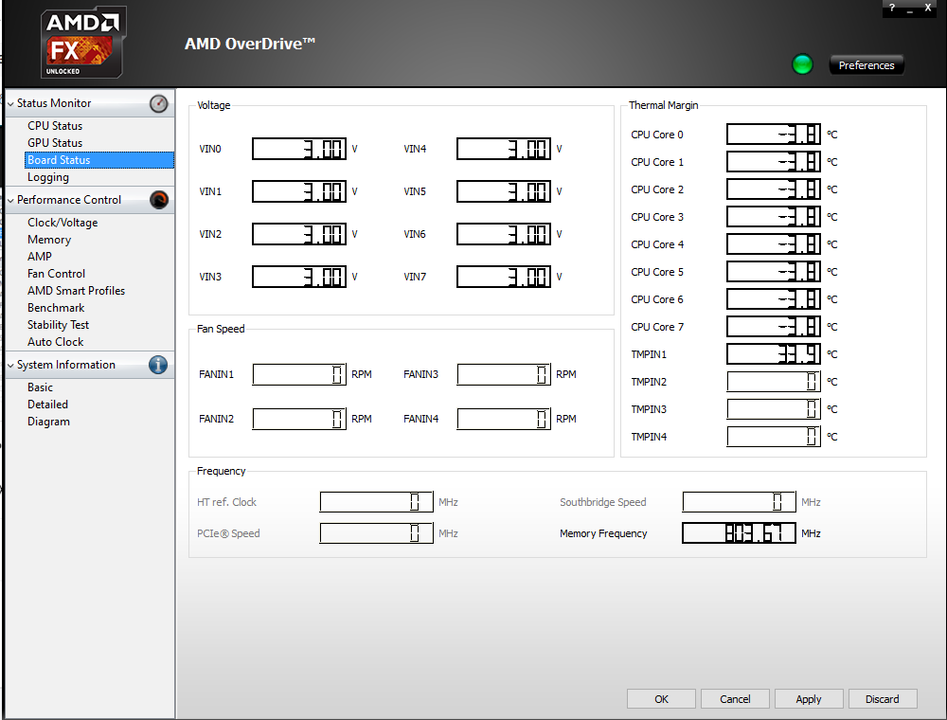Click the VIN0 voltage readout
Image resolution: width=947 pixels, height=720 pixels.
(x=299, y=149)
